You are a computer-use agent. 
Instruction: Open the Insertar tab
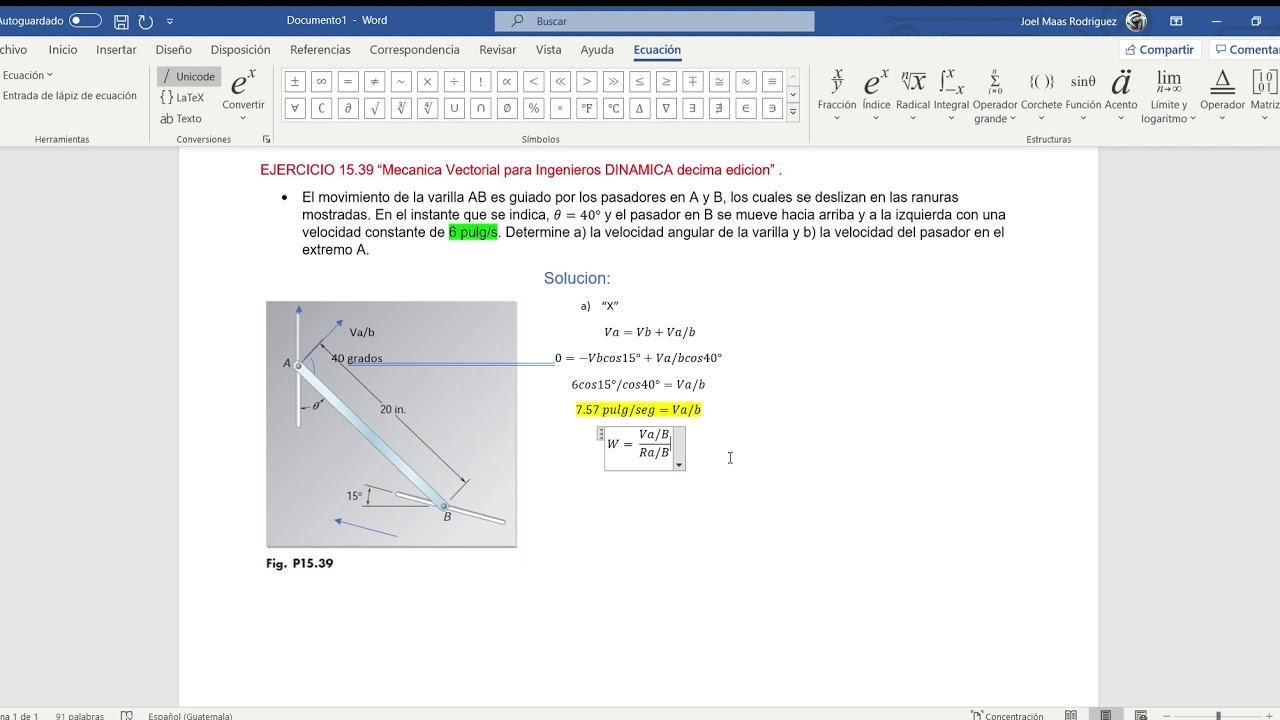116,50
